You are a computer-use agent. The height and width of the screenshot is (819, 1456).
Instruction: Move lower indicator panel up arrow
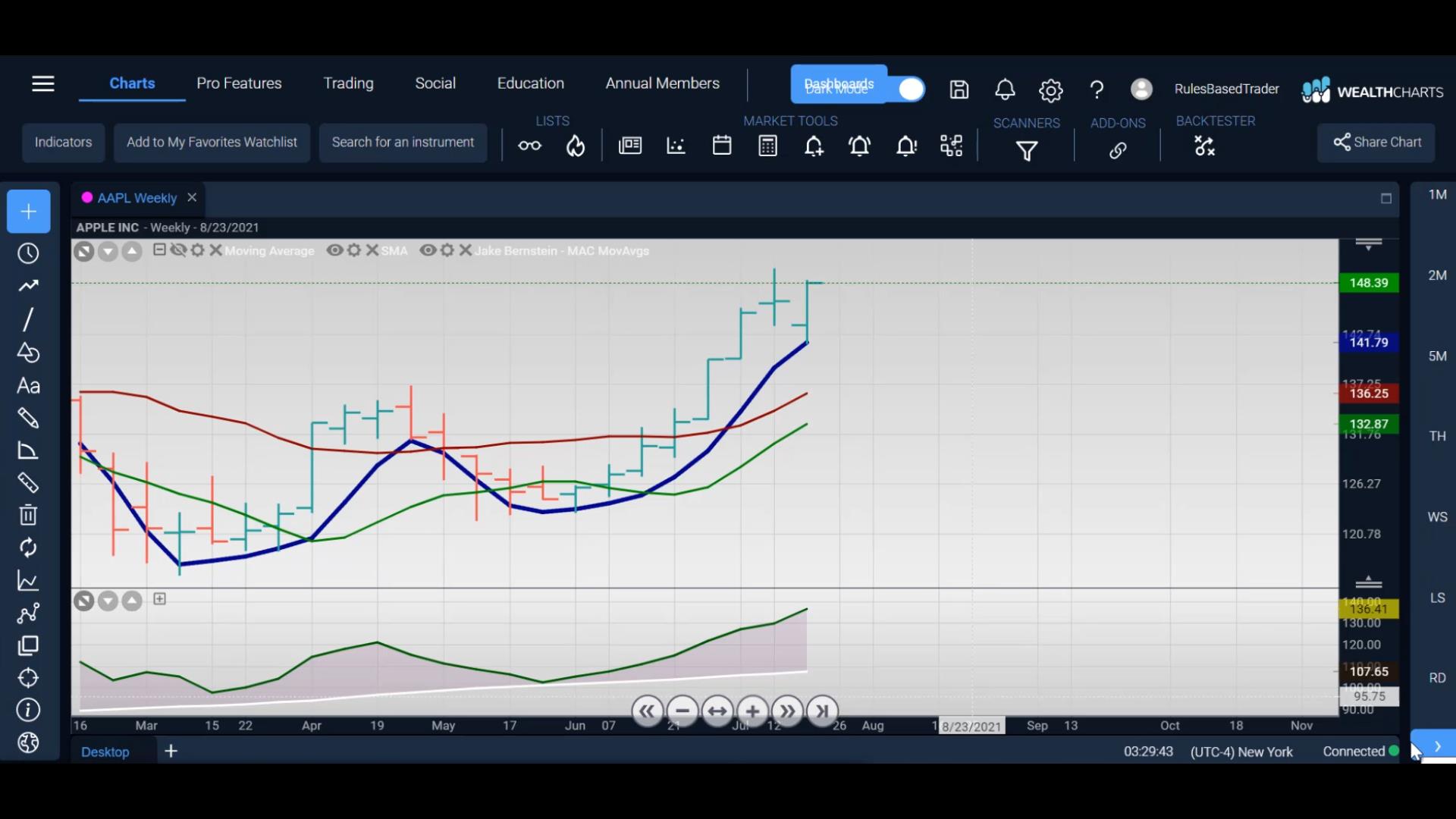point(132,601)
